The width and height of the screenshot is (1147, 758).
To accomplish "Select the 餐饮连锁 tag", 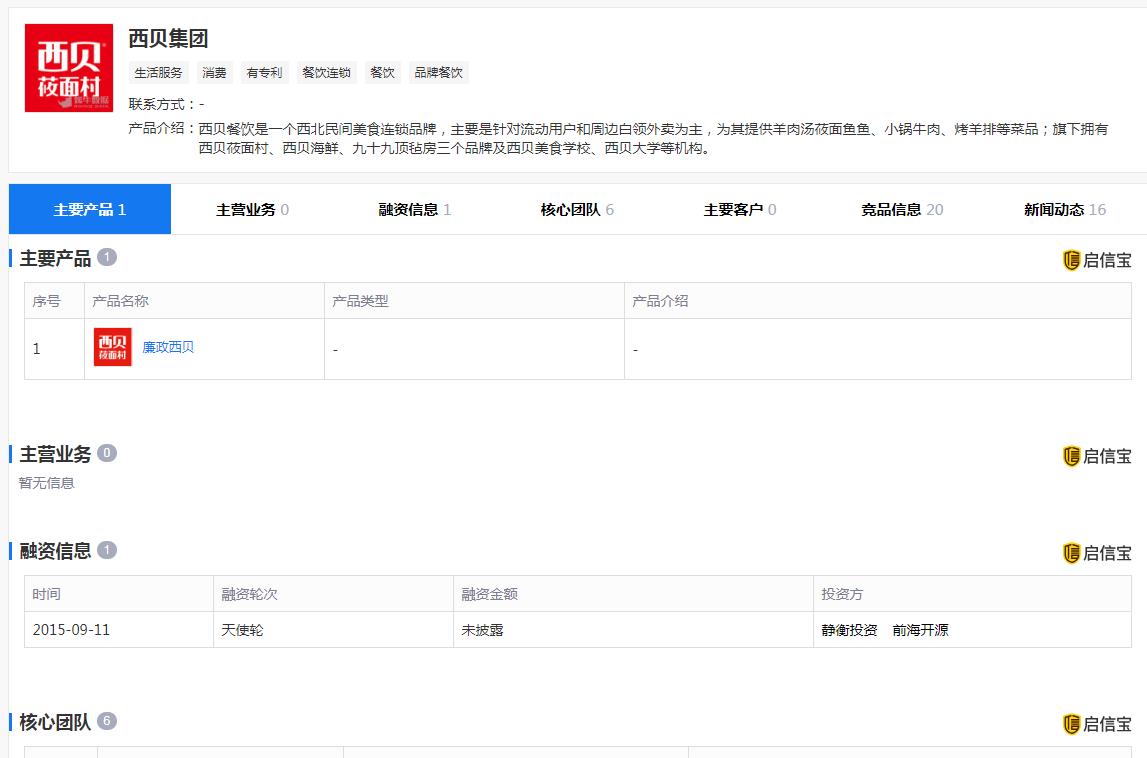I will [326, 72].
